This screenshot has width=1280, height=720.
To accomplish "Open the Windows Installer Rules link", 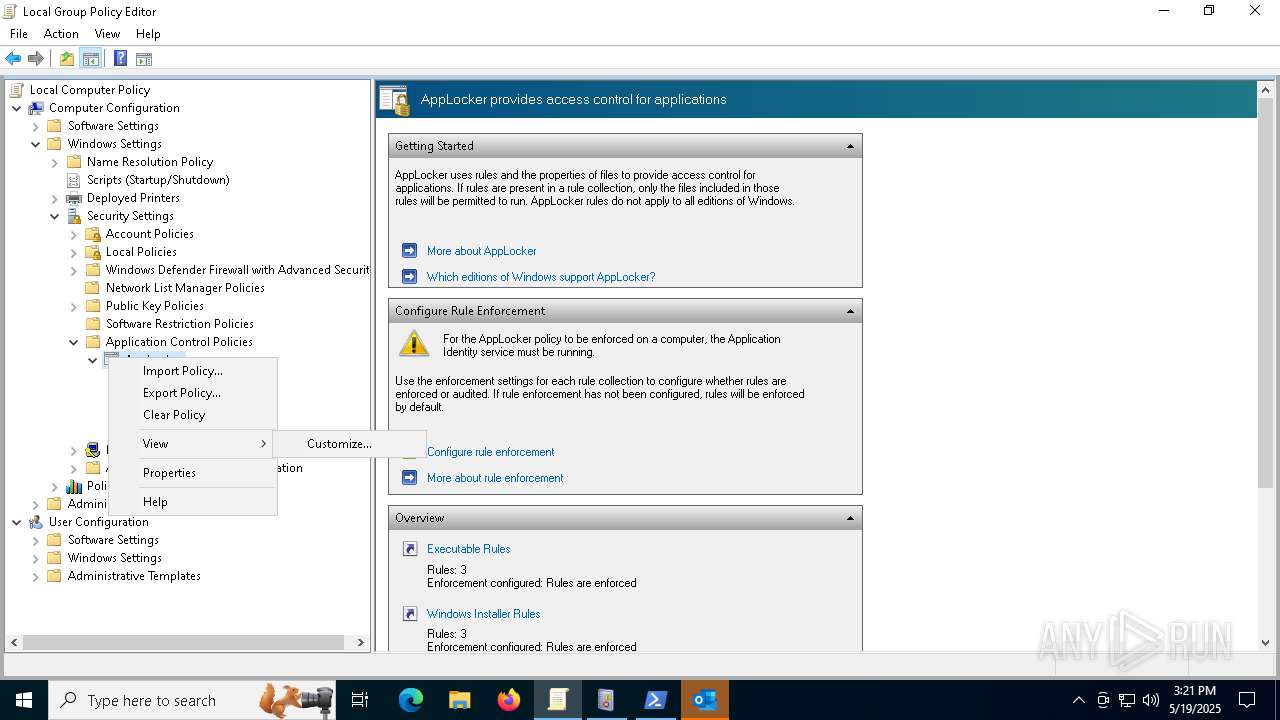I will pyautogui.click(x=483, y=614).
